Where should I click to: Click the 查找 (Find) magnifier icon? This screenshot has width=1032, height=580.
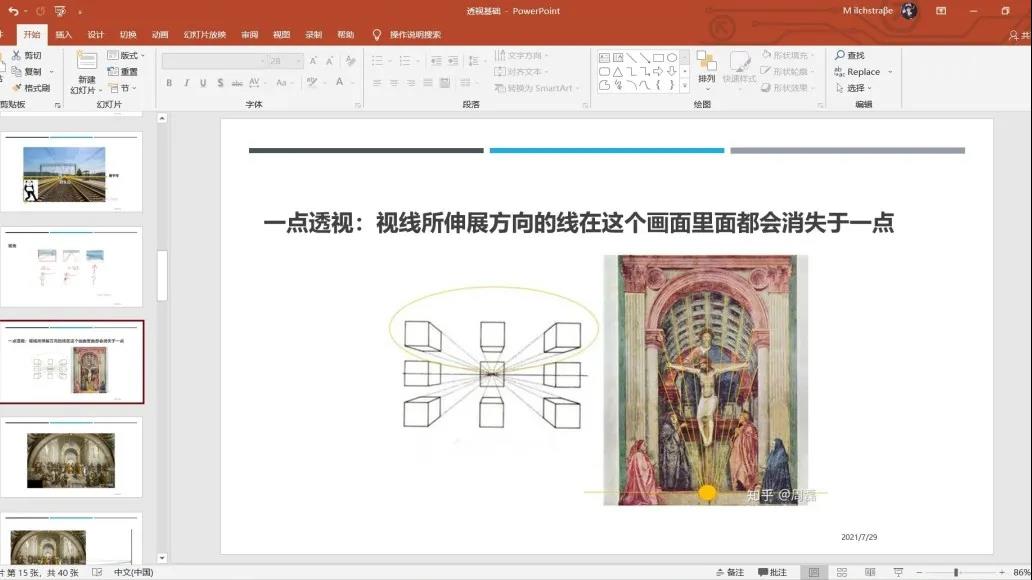(841, 56)
